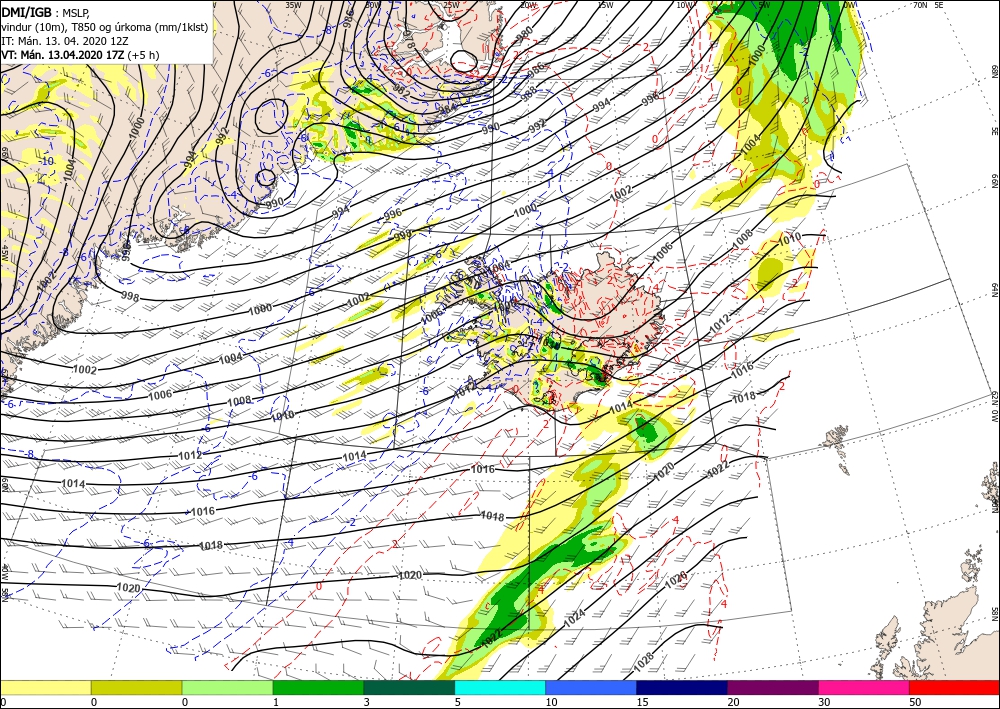
Task: Click the olive-yellow legend swatch
Action: point(136,687)
